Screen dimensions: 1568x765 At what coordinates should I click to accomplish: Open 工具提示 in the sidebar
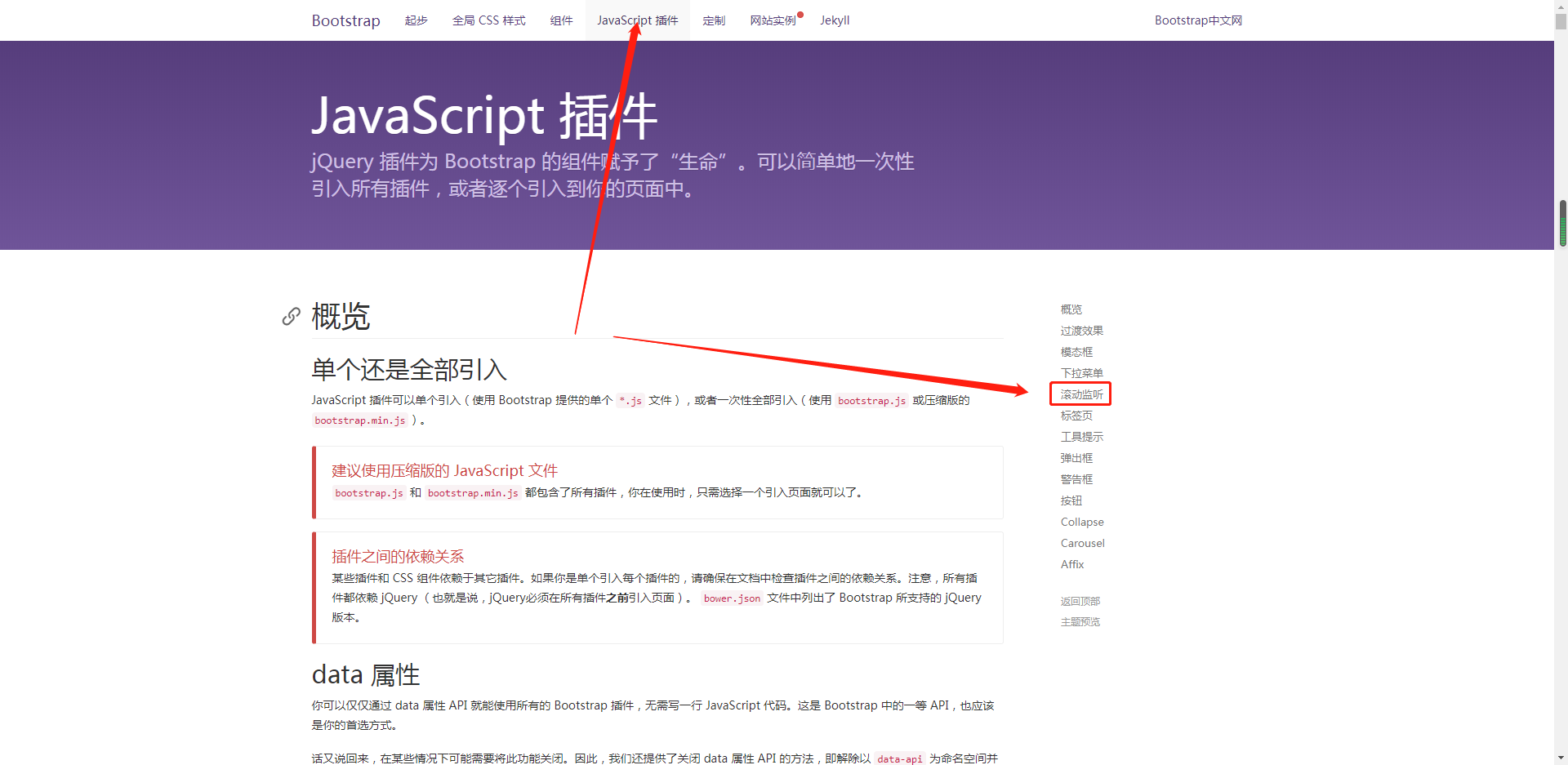[x=1082, y=437]
